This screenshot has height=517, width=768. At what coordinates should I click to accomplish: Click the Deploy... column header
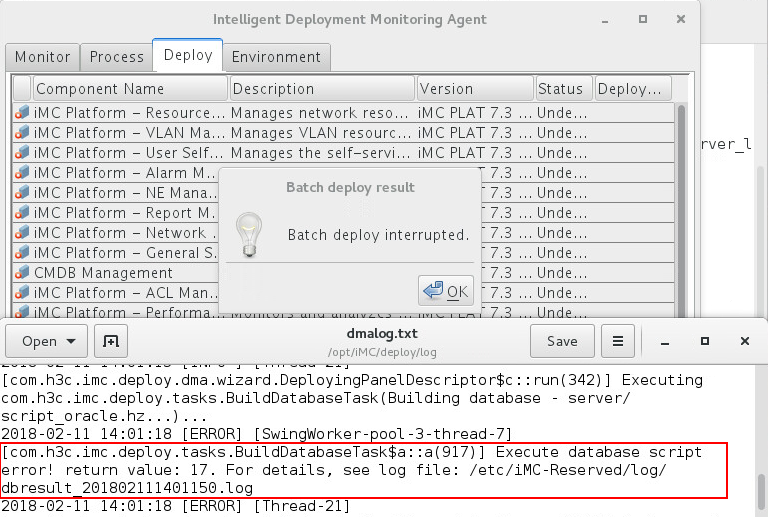(633, 89)
